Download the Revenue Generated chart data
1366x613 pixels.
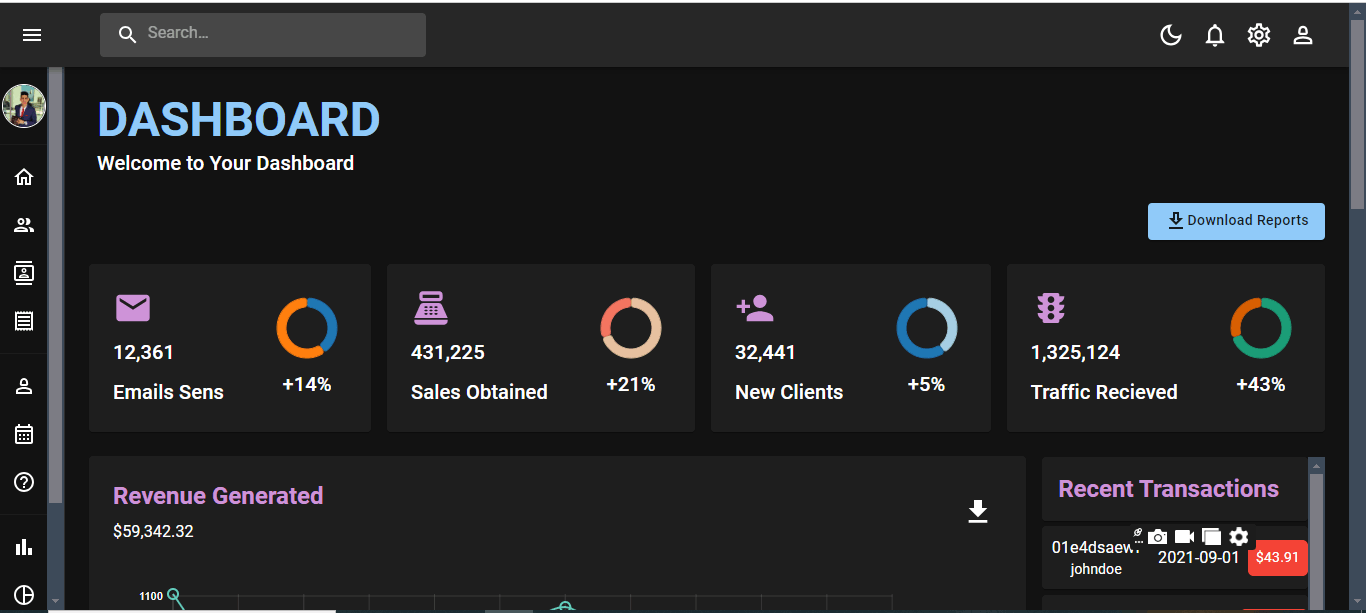977,511
